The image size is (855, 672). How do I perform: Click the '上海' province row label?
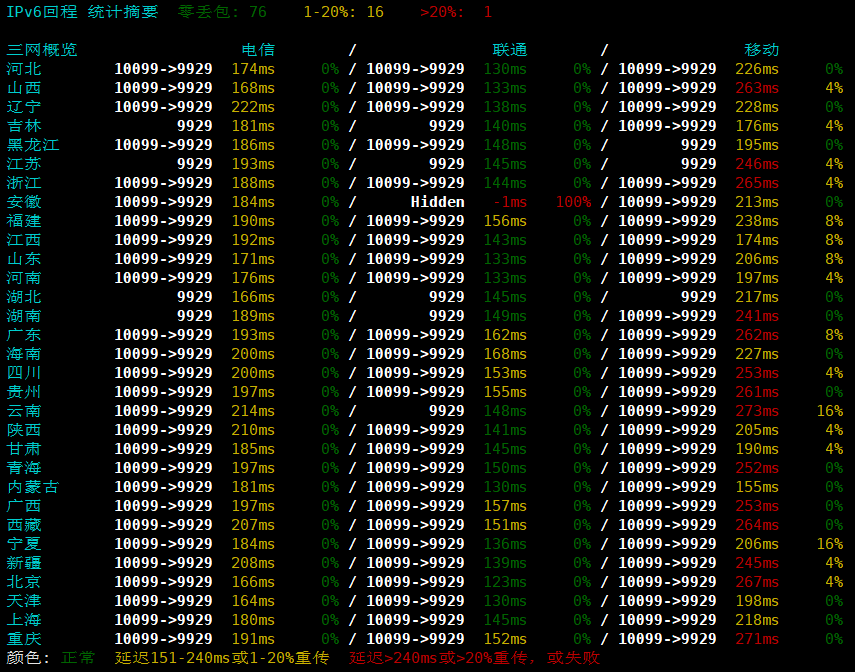24,620
